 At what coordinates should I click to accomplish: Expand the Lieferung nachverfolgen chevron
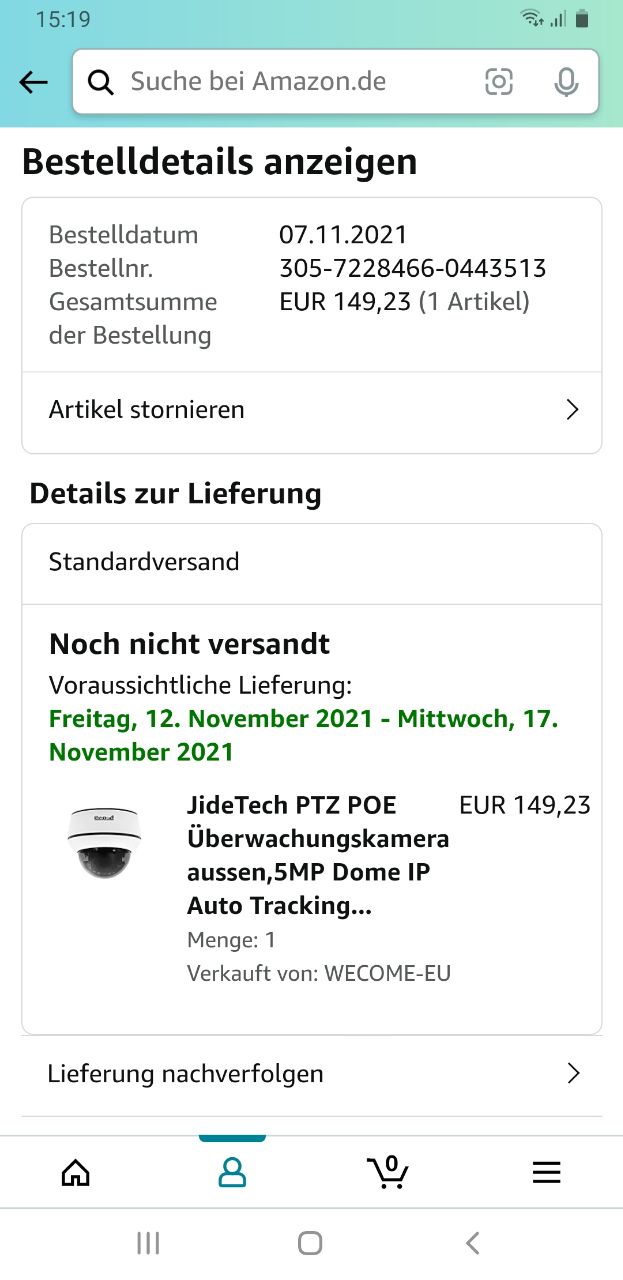[573, 1074]
